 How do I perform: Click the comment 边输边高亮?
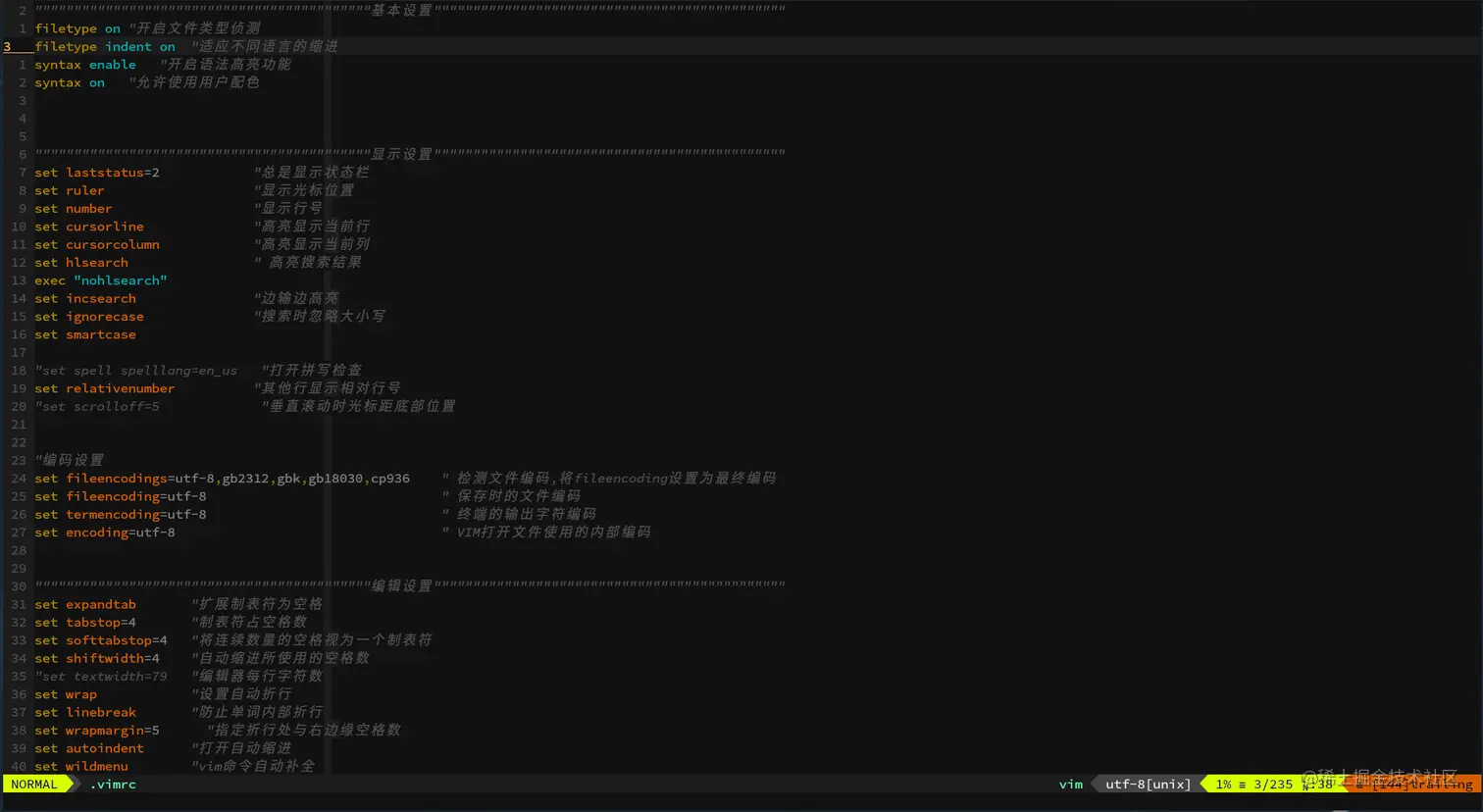click(296, 298)
